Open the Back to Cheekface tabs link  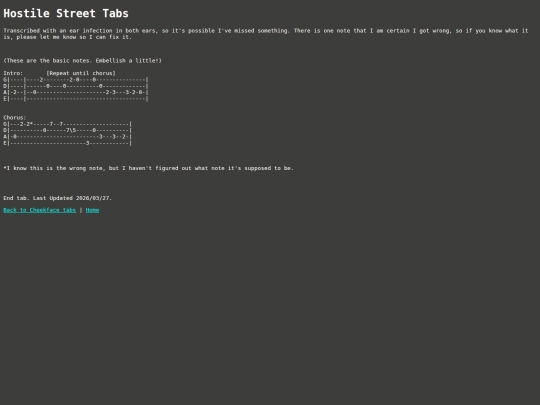(40, 210)
